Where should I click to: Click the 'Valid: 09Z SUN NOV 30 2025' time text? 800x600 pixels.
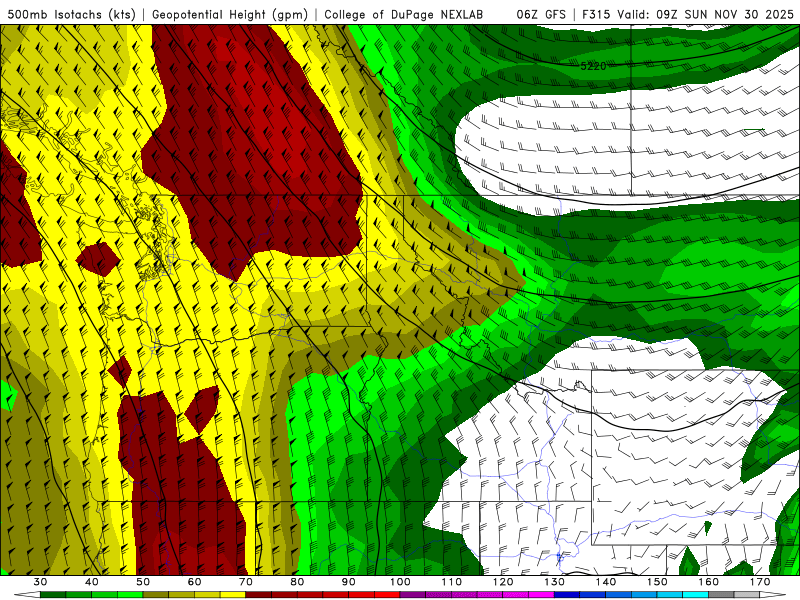pyautogui.click(x=705, y=15)
